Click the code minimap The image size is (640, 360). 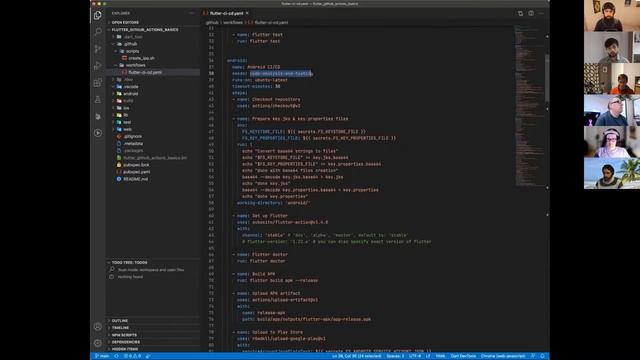coord(529,106)
